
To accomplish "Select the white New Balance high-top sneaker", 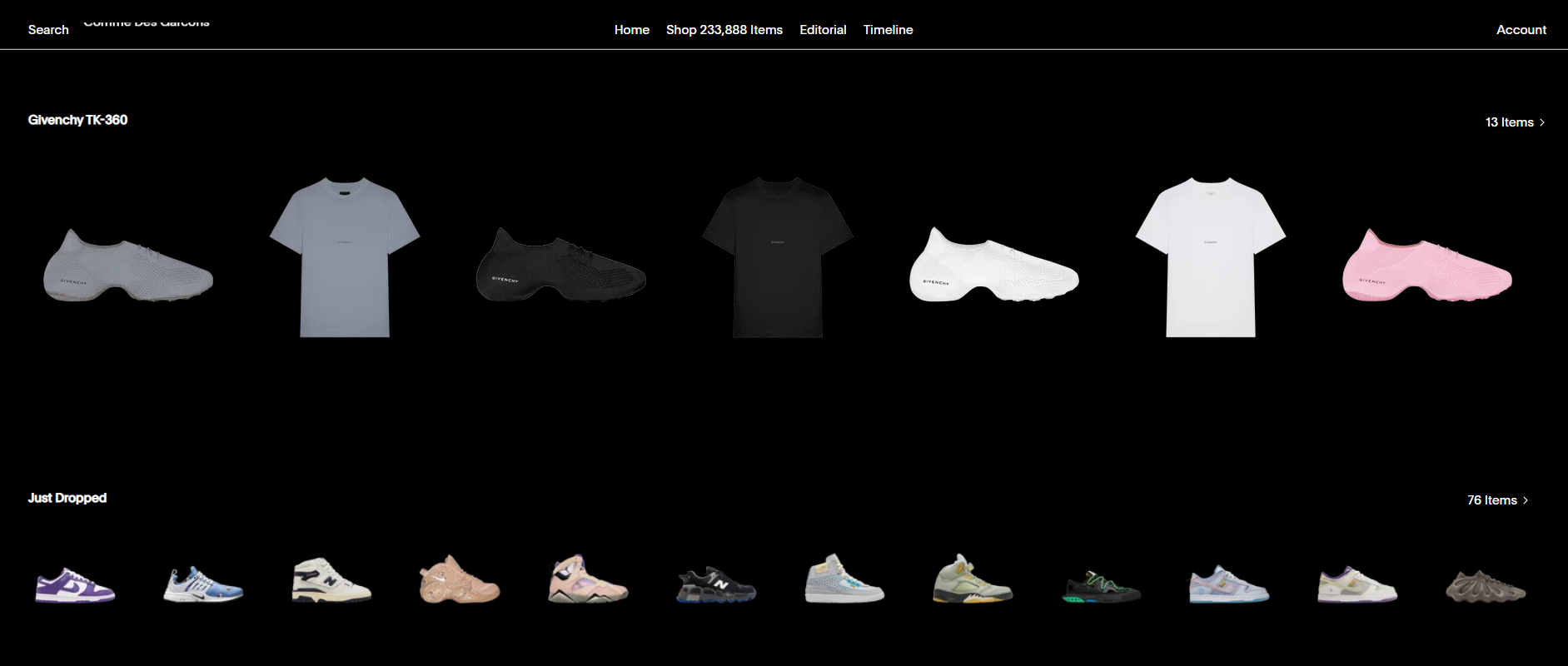I will 331,579.
